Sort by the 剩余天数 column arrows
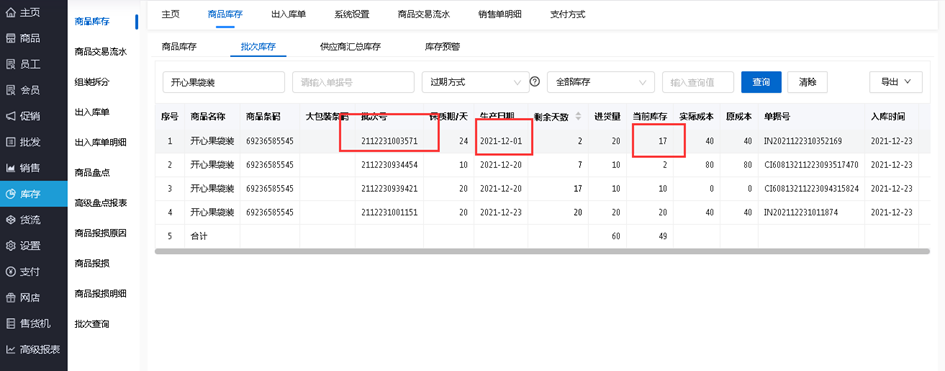The width and height of the screenshot is (945, 371). (579, 116)
